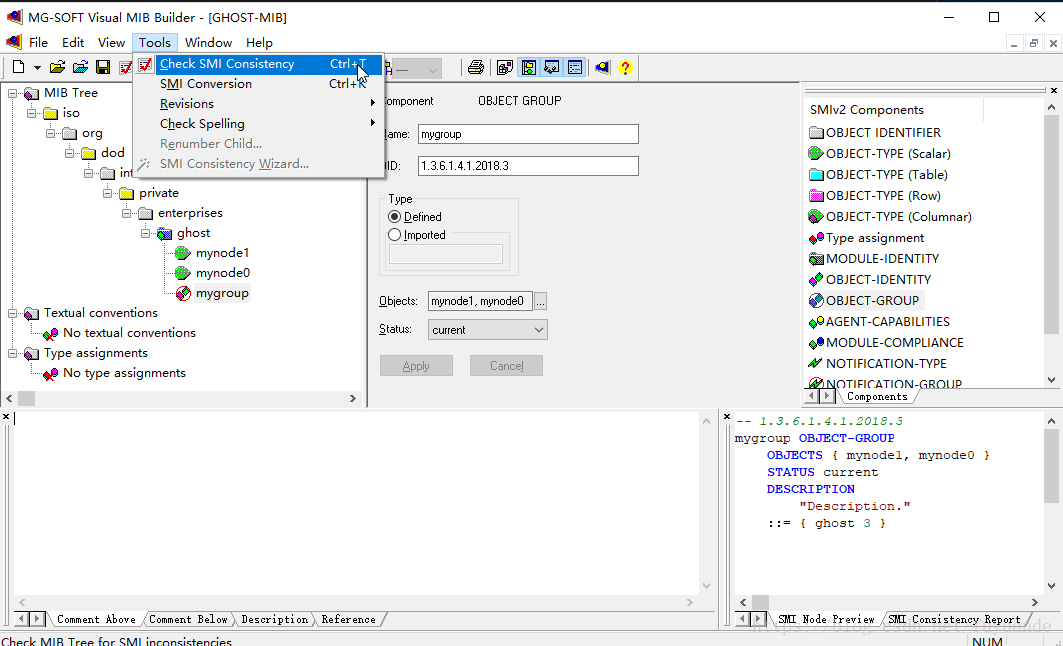Viewport: 1063px width, 646px height.
Task: Click the Name input field
Action: (528, 134)
